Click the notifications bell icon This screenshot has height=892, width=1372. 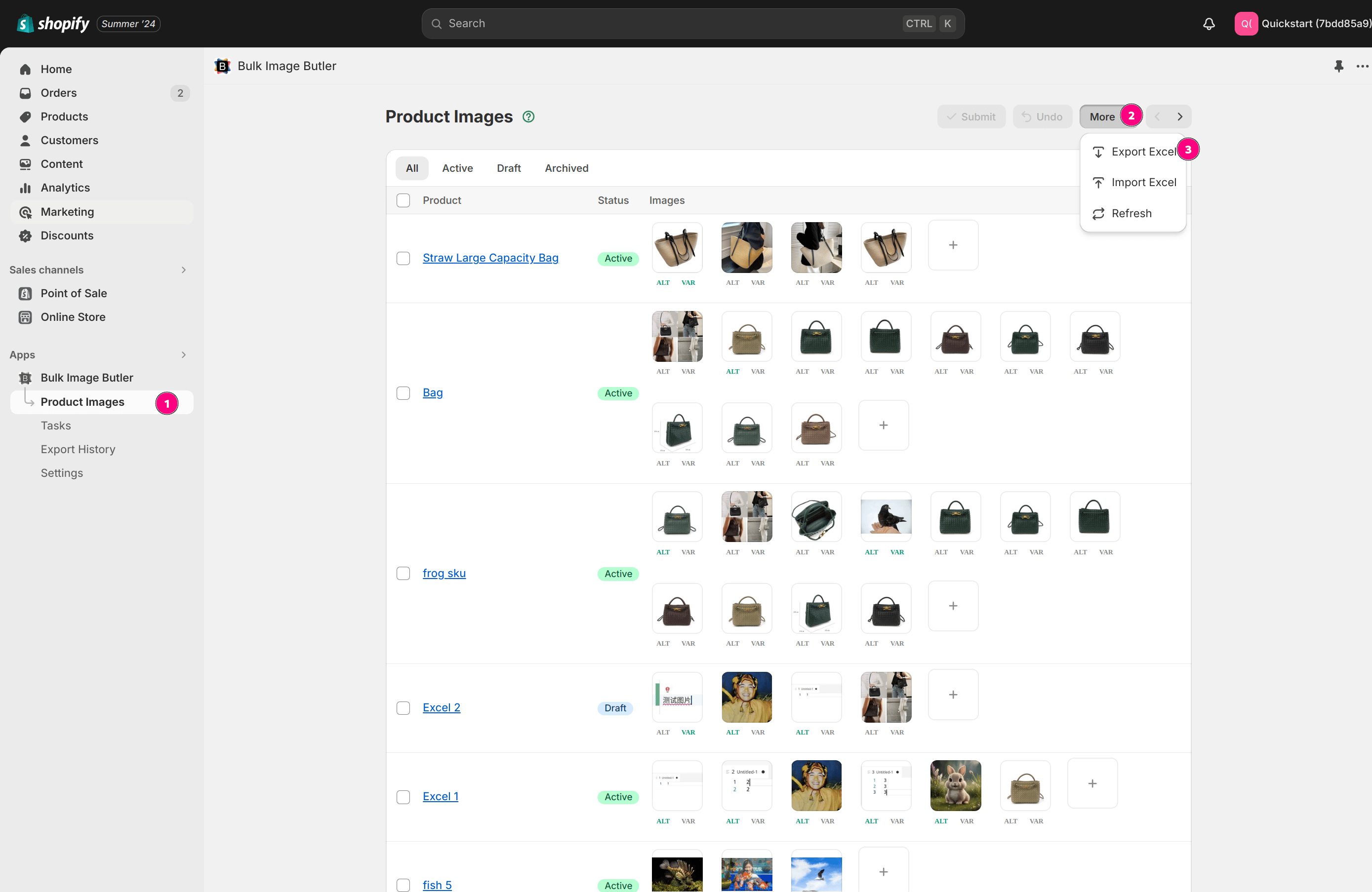pyautogui.click(x=1209, y=24)
